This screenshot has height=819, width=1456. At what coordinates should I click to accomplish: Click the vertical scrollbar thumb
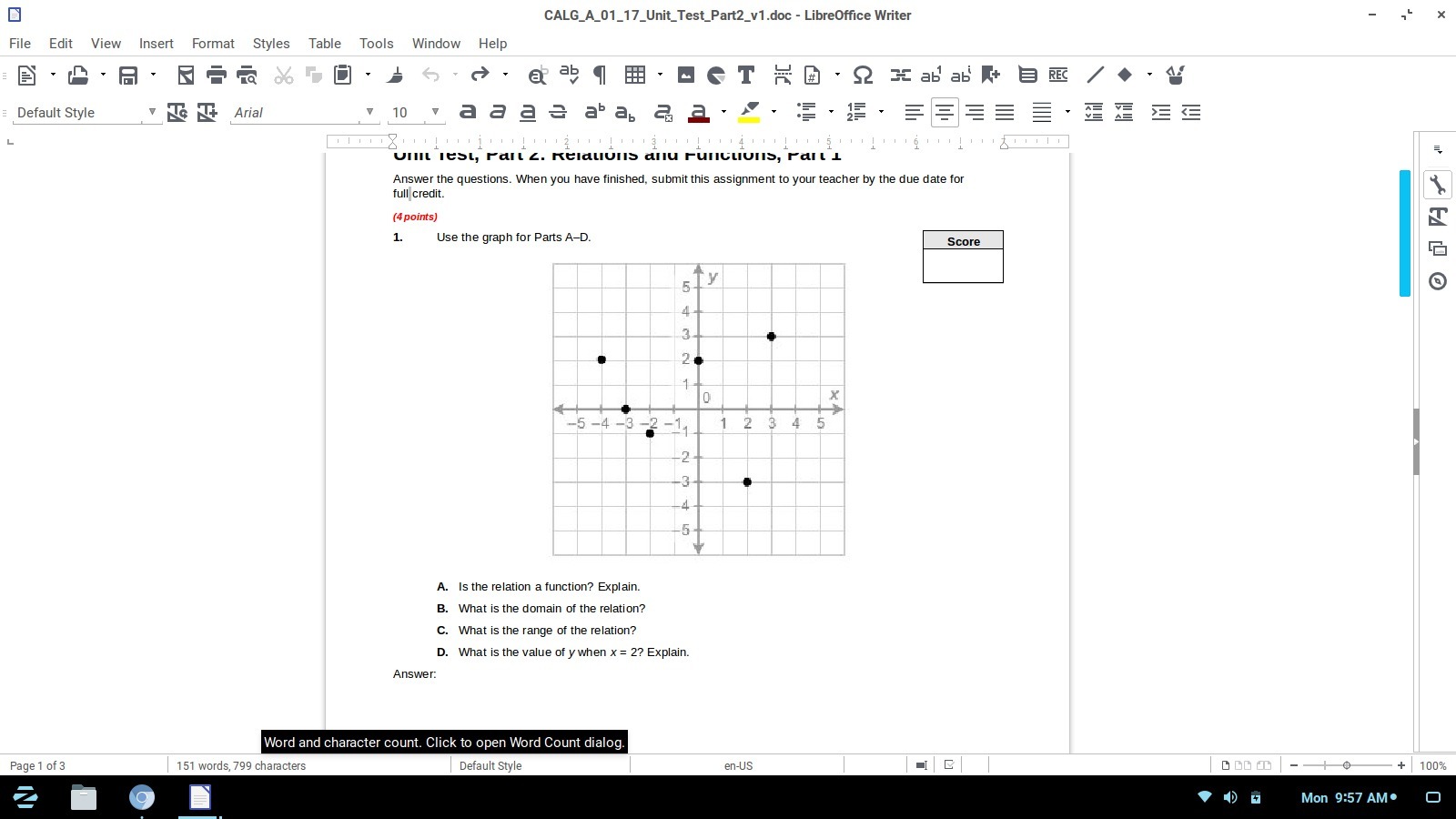pyautogui.click(x=1405, y=233)
